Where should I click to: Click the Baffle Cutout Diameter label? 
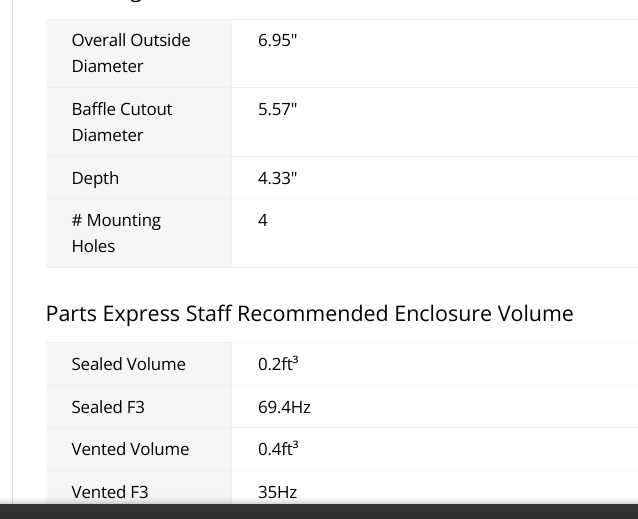click(x=122, y=122)
